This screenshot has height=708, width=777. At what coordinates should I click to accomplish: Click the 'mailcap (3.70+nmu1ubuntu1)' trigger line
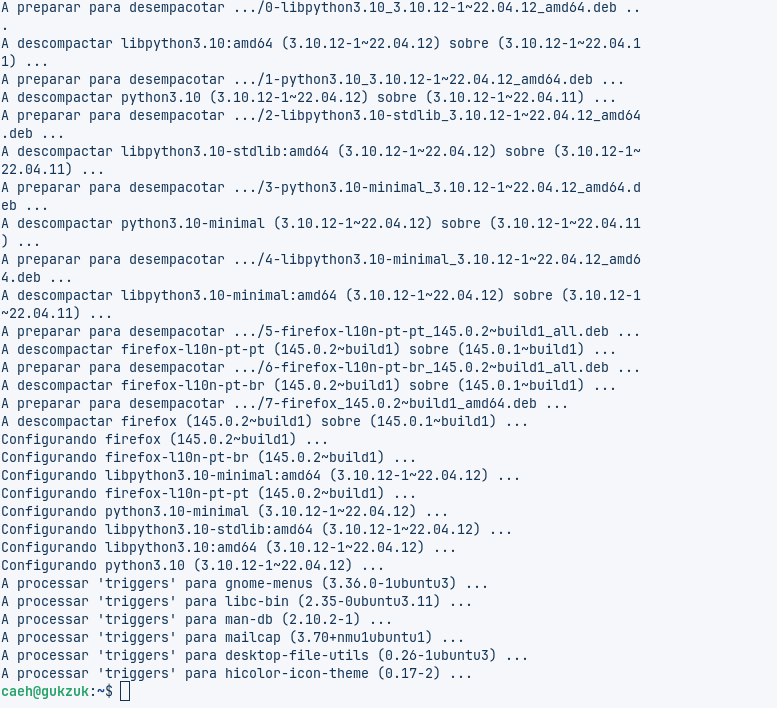click(x=232, y=638)
